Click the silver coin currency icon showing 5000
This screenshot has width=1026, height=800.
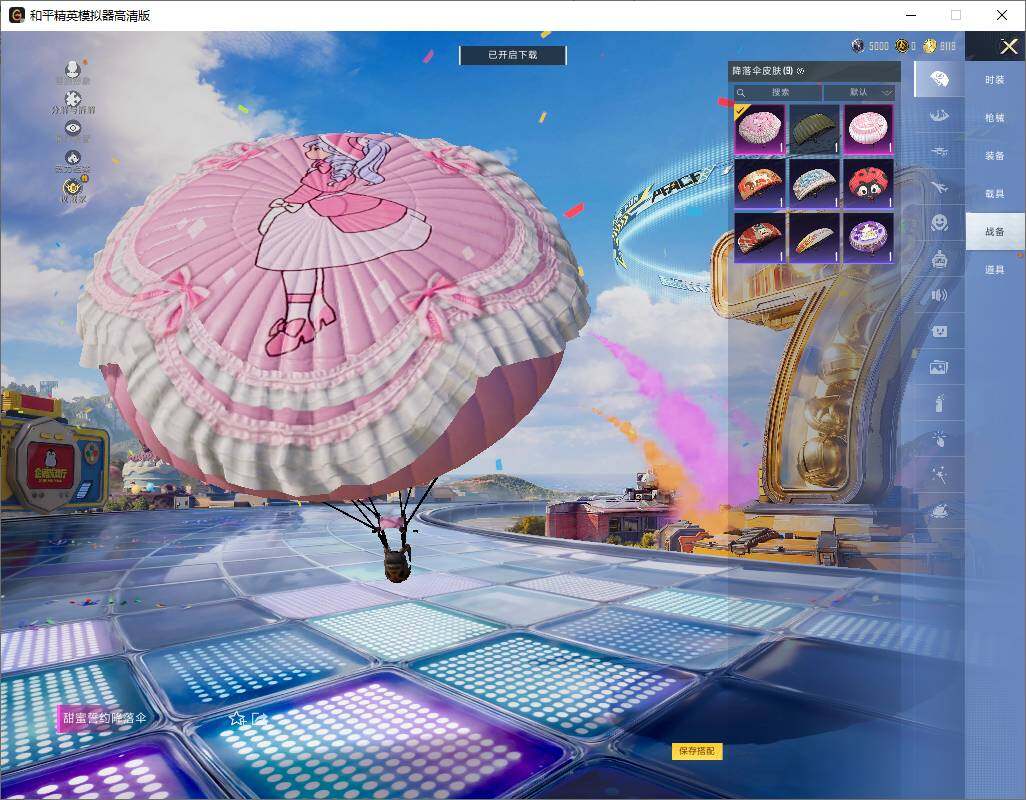858,45
